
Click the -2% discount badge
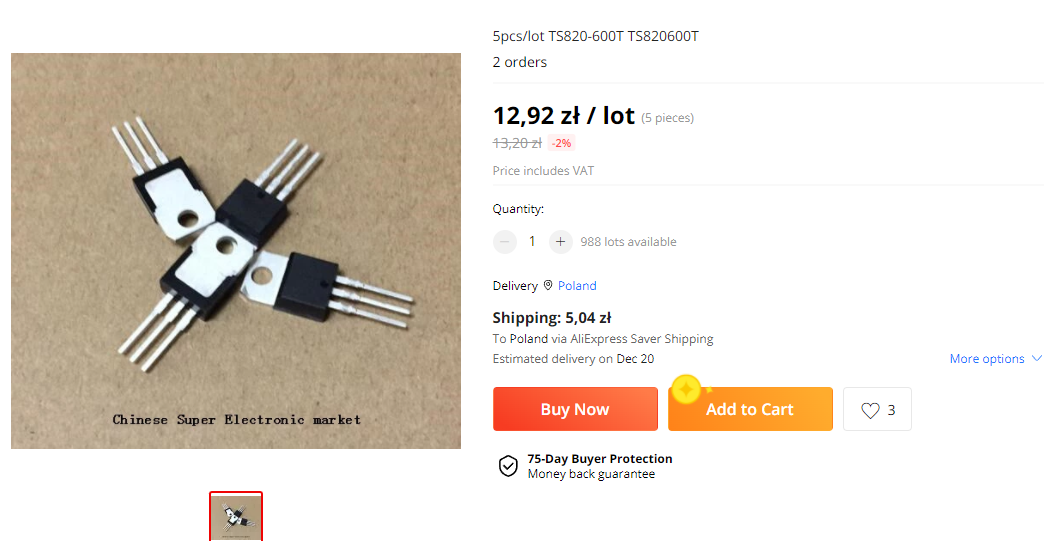click(x=561, y=143)
